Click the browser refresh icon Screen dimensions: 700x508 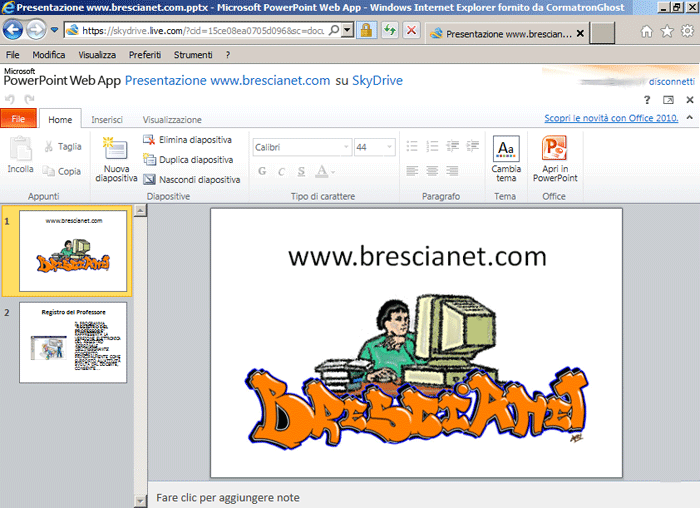(390, 30)
